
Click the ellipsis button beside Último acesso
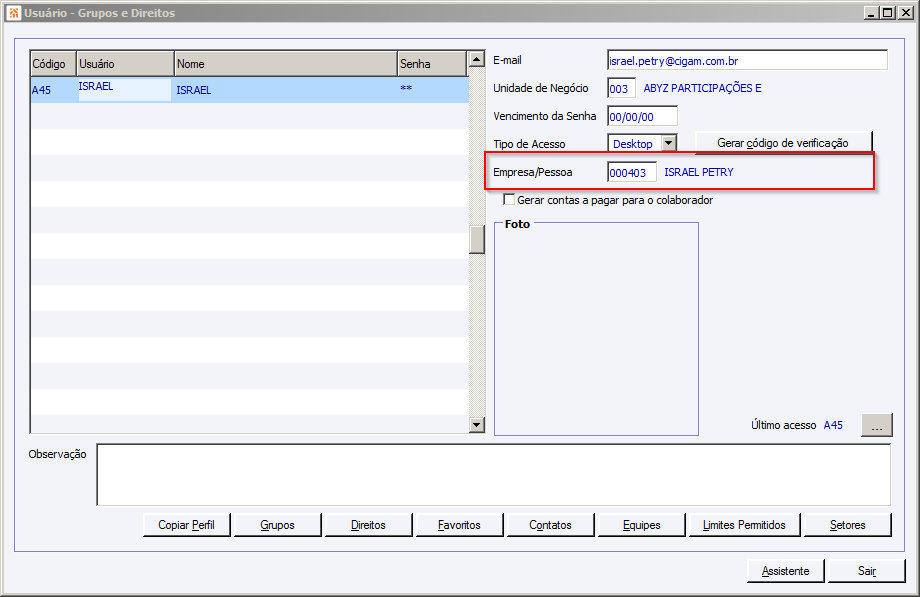click(x=877, y=425)
